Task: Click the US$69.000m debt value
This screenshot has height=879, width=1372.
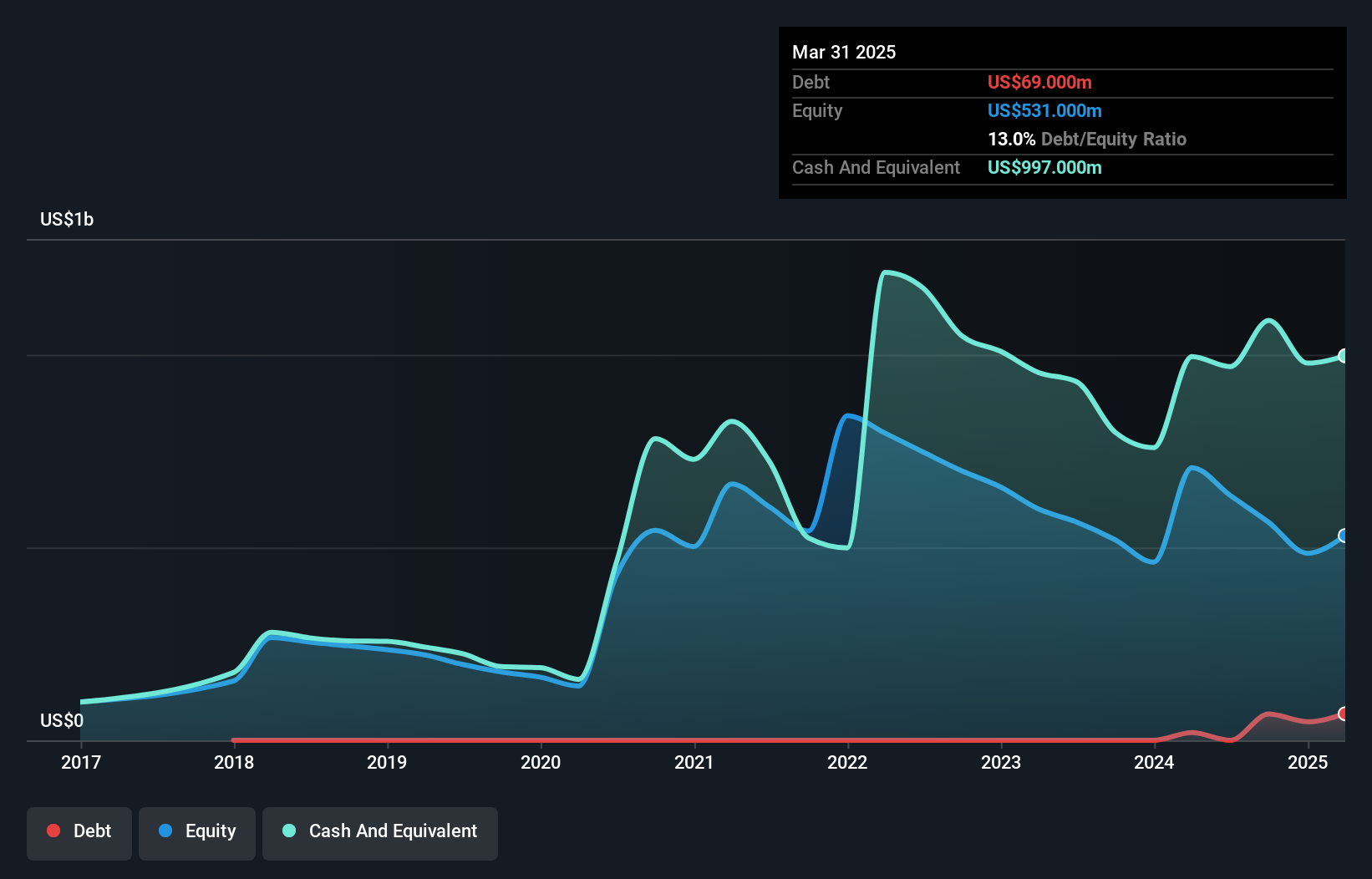Action: coord(1039,82)
